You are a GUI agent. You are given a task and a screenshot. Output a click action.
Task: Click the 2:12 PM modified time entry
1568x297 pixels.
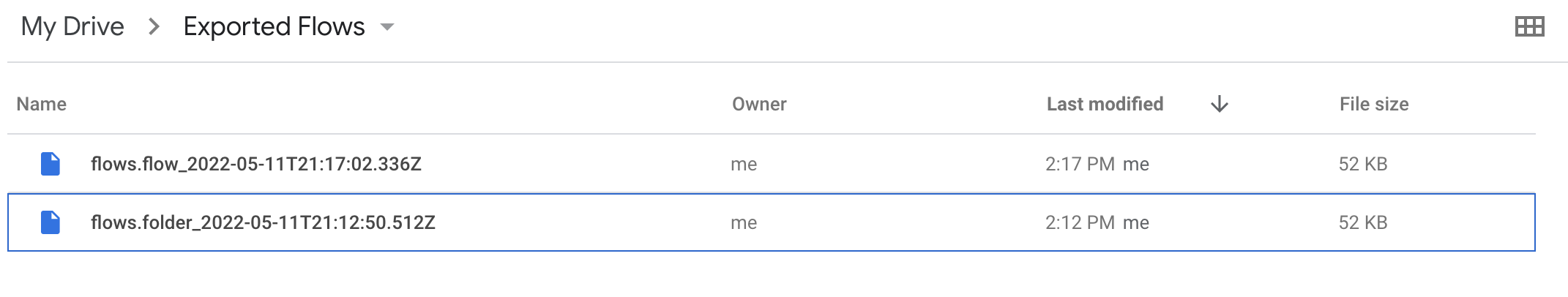click(x=1080, y=222)
